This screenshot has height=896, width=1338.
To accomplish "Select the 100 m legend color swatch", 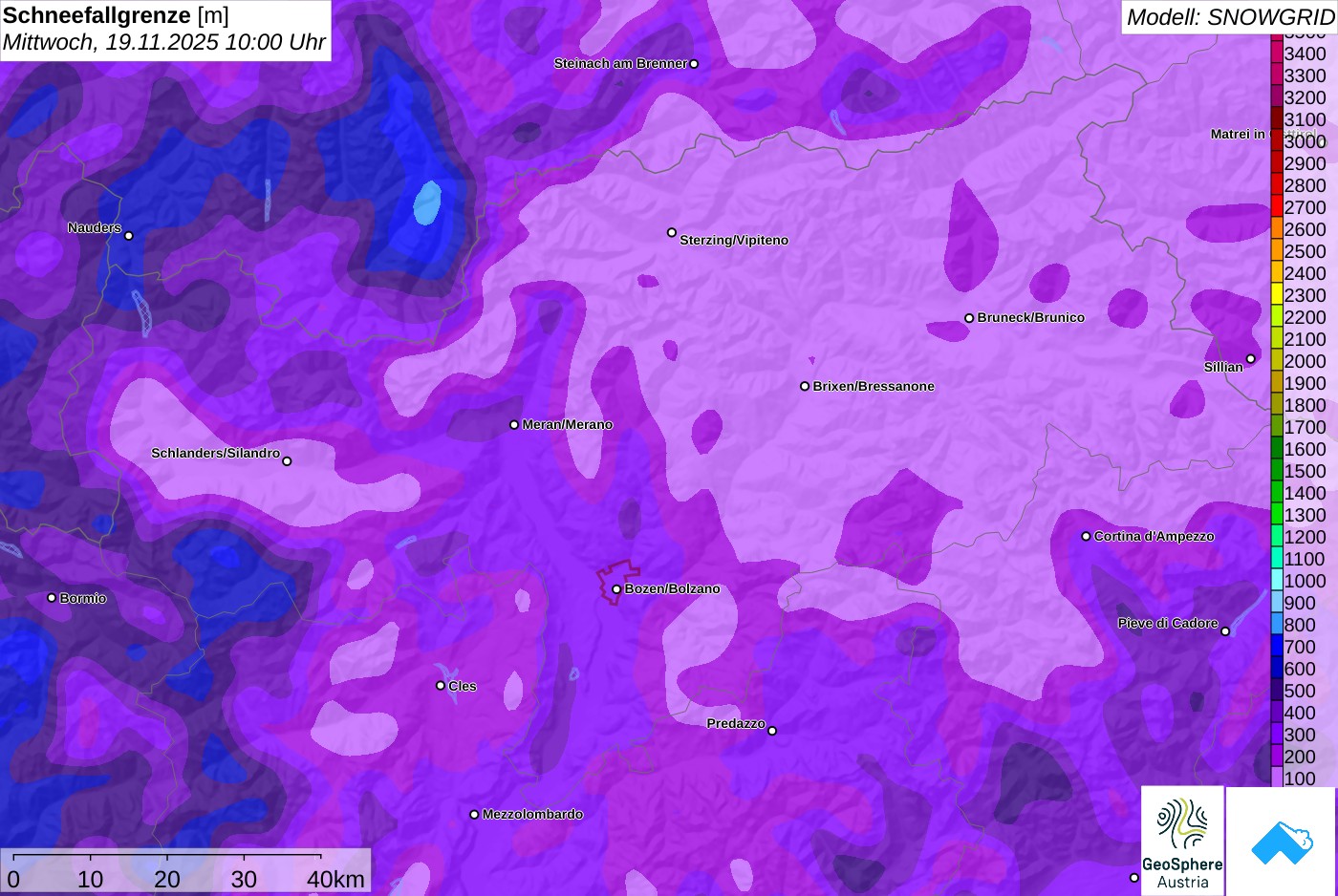I will click(x=1277, y=778).
